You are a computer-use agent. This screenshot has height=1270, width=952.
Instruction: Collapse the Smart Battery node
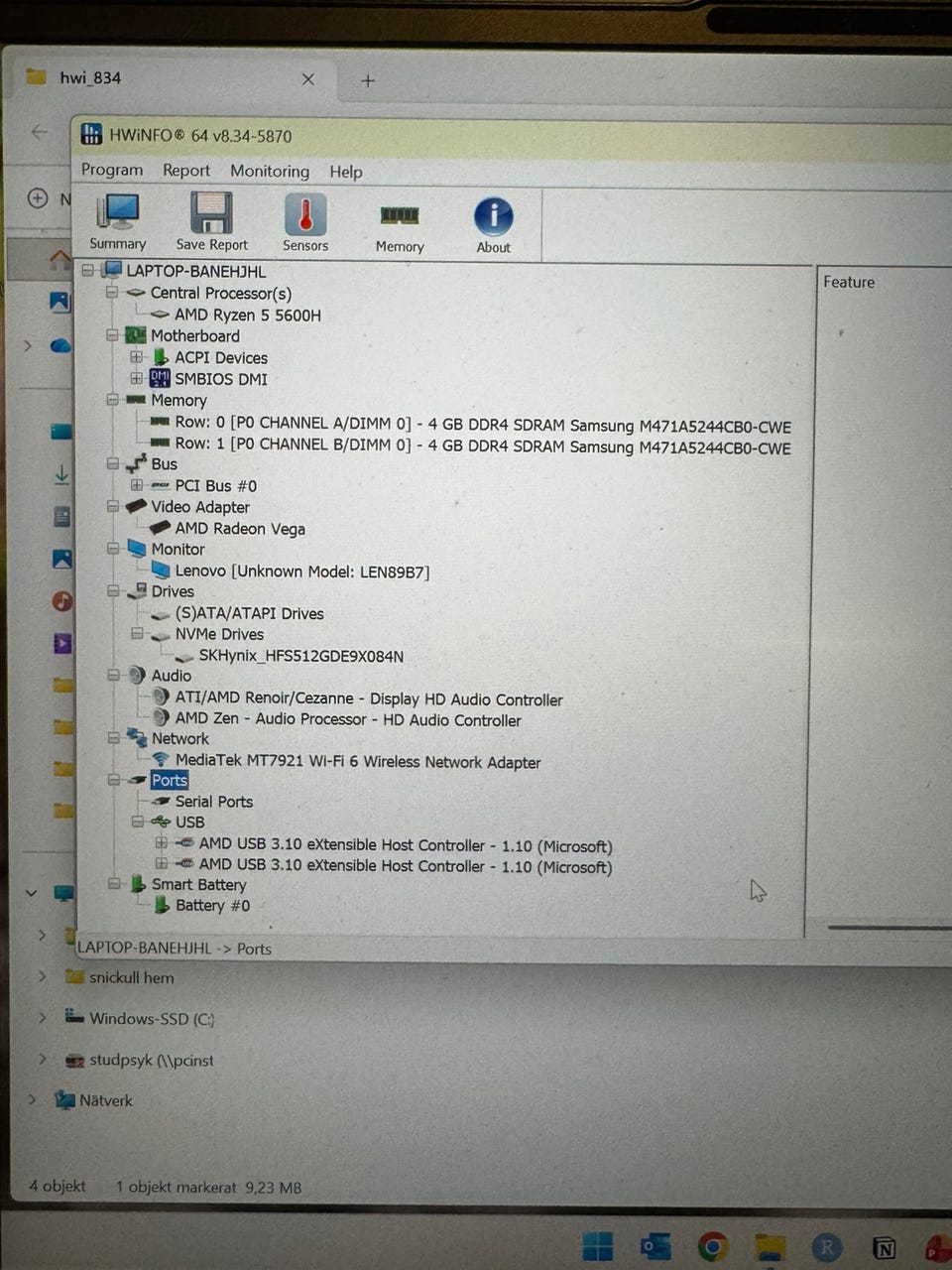tap(114, 883)
